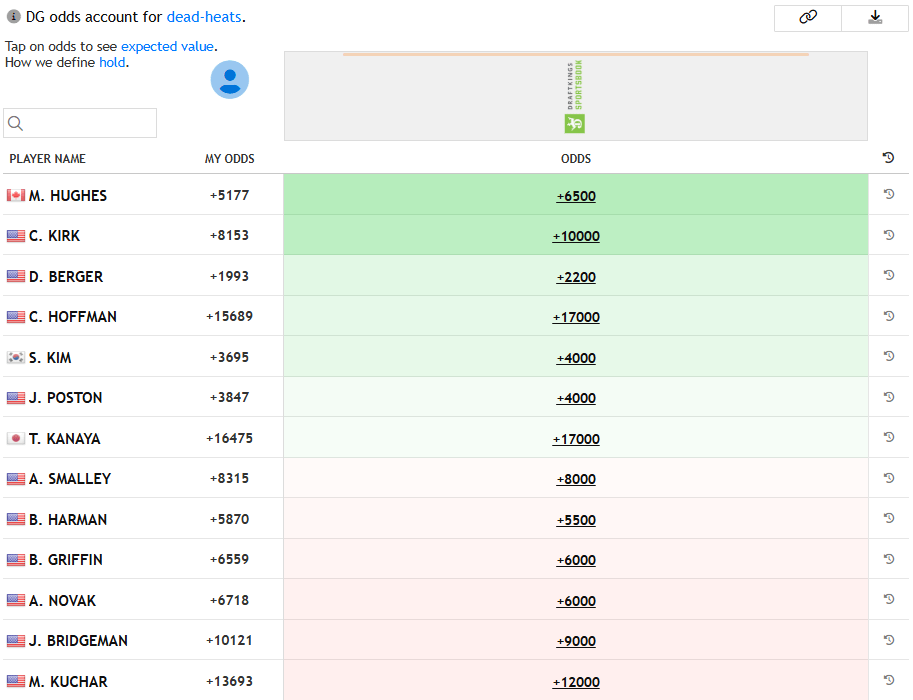Sort by My Odds column header
Image resolution: width=913 pixels, height=700 pixels.
pos(229,159)
